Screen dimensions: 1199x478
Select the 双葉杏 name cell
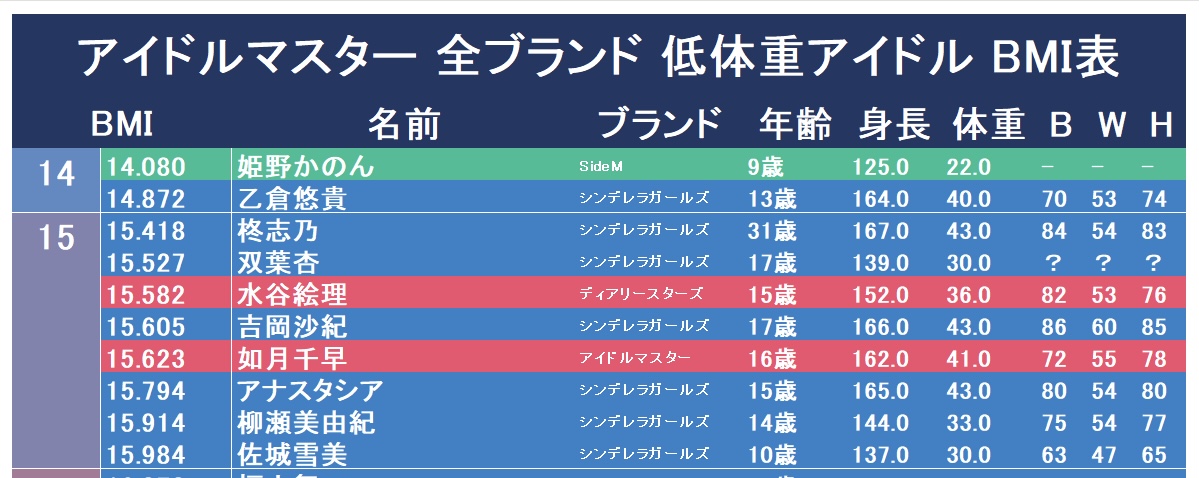(278, 263)
